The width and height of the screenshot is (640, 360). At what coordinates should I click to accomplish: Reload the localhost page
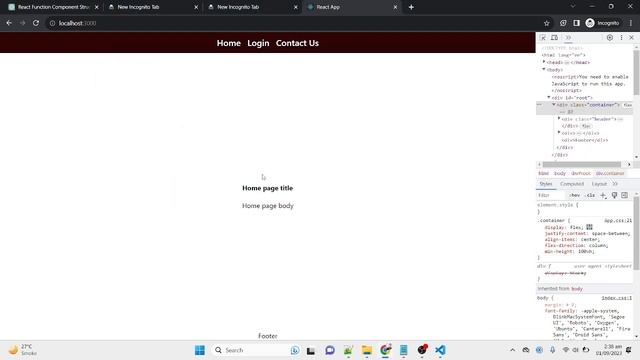point(36,23)
